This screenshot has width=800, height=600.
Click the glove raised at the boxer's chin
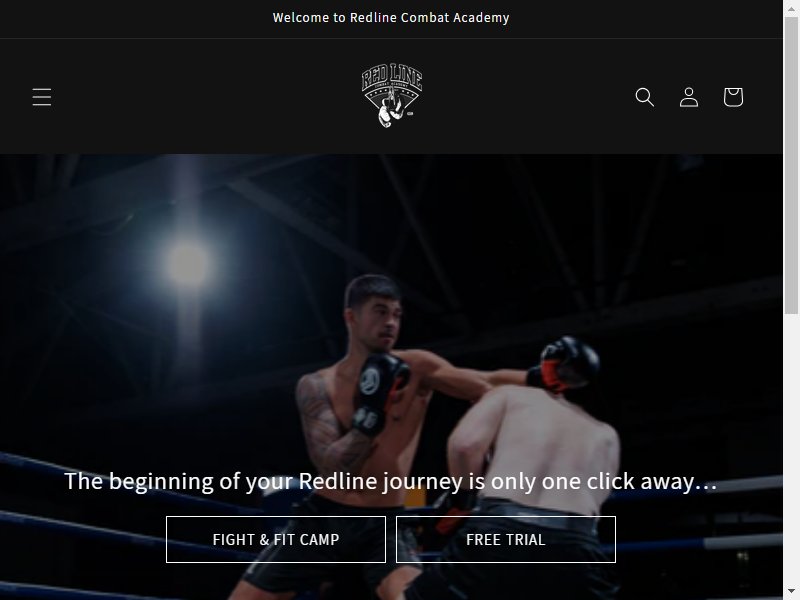click(380, 394)
